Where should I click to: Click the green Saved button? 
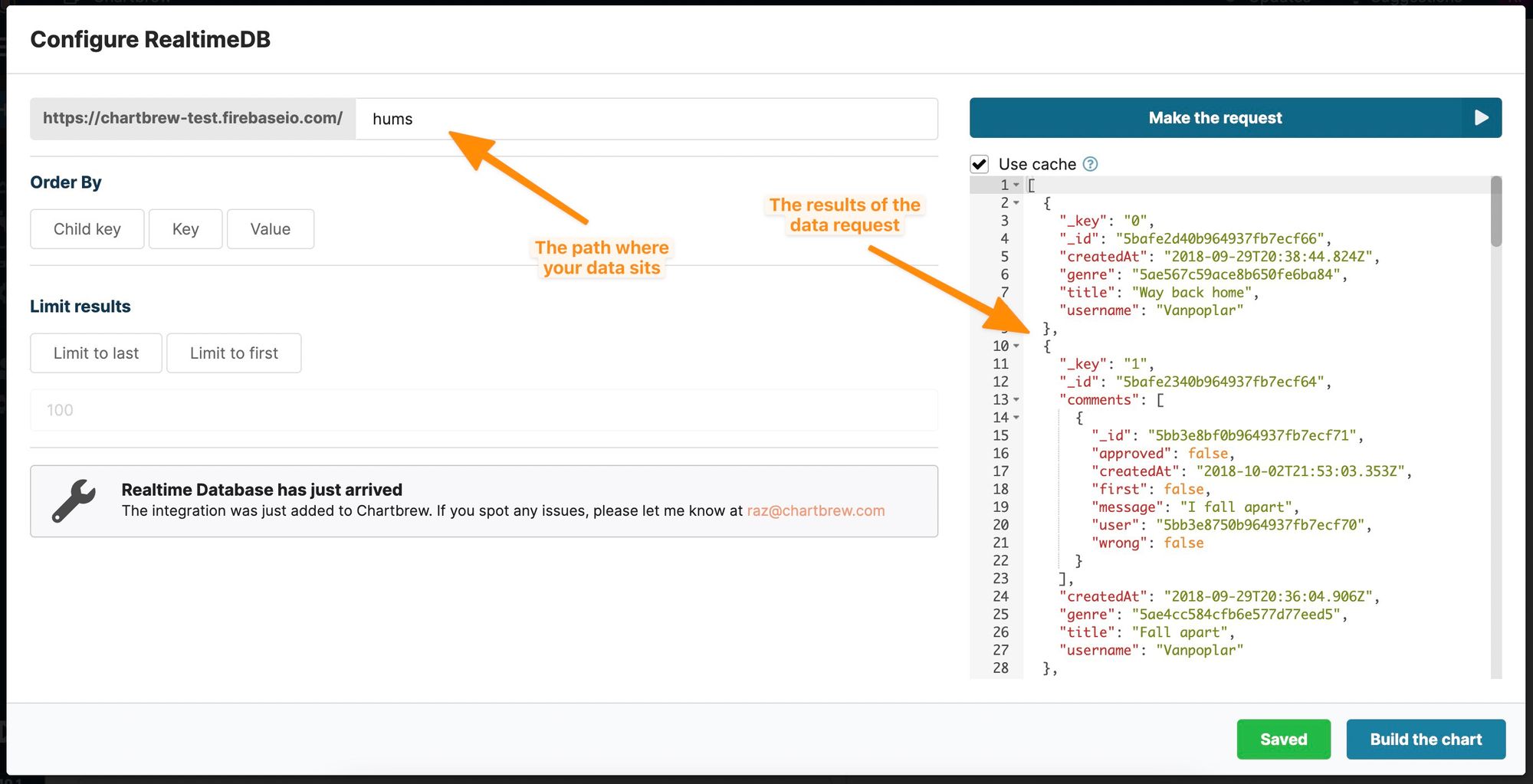point(1283,740)
